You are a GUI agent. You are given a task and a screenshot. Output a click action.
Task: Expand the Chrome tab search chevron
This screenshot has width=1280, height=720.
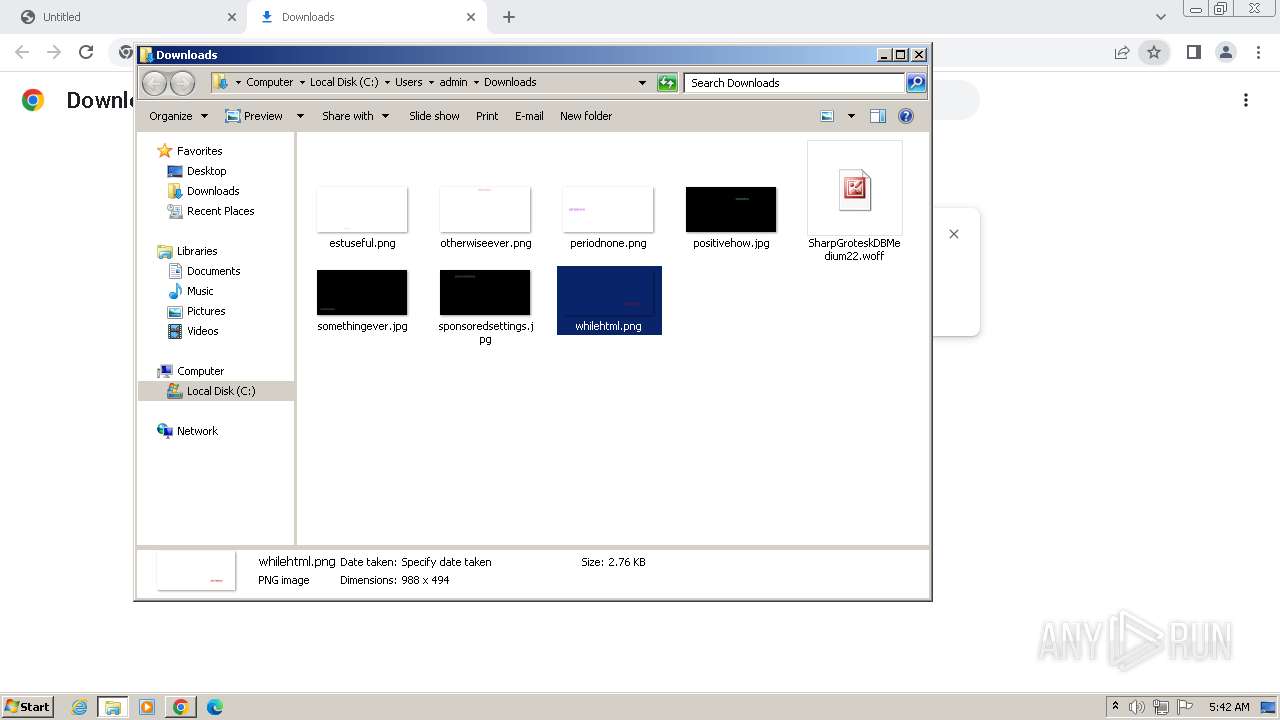[x=1160, y=17]
